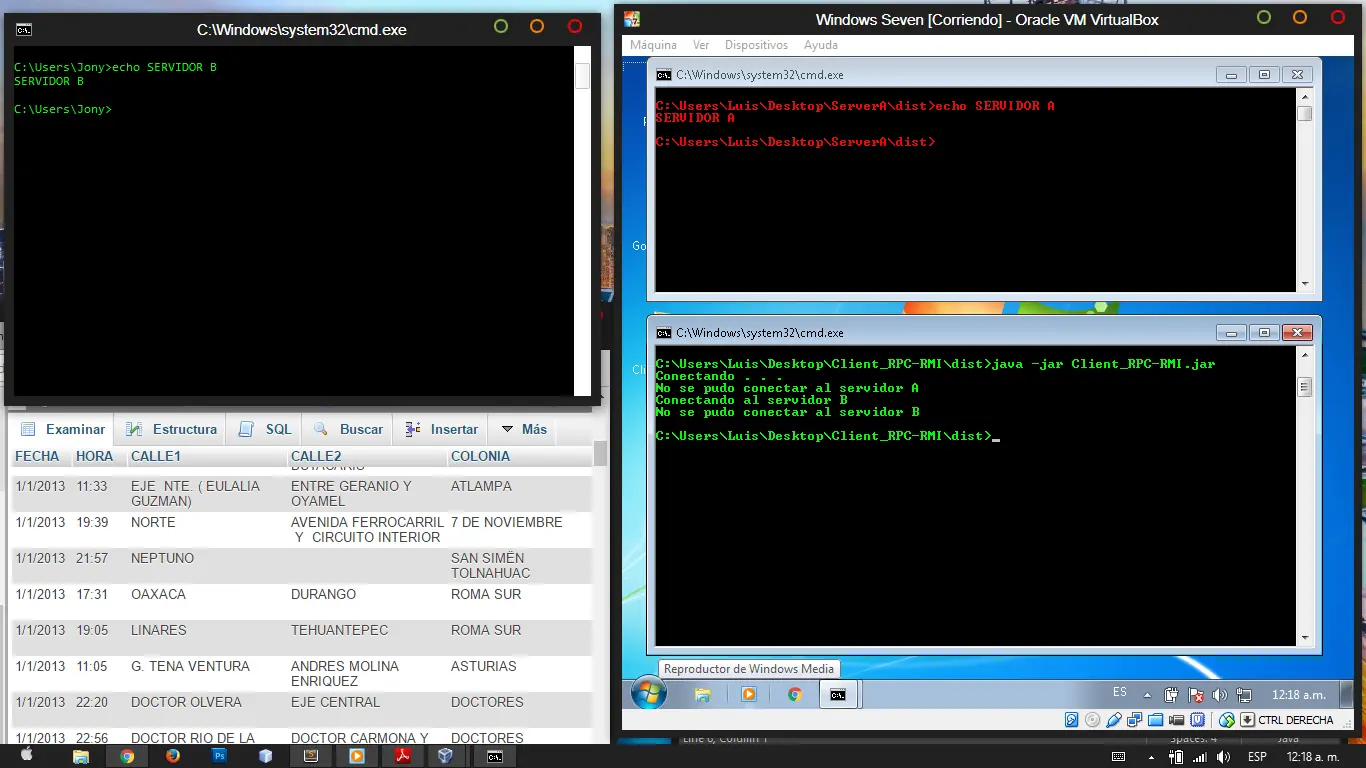Switch to VirtualBox via host taskbar icon
Image resolution: width=1366 pixels, height=768 pixels.
447,756
